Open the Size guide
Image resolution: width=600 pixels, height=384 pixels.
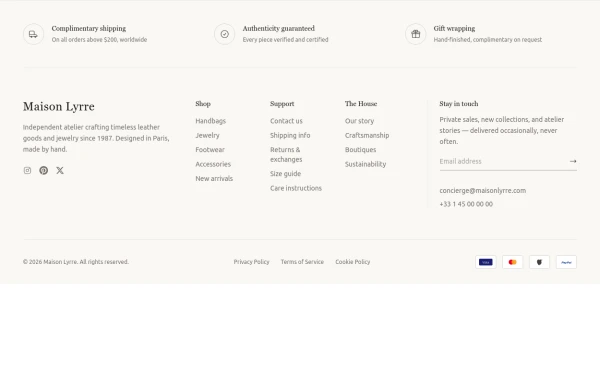(x=285, y=174)
